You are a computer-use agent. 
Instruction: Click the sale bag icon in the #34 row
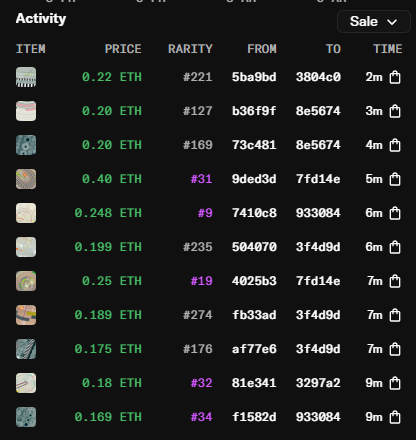point(395,417)
